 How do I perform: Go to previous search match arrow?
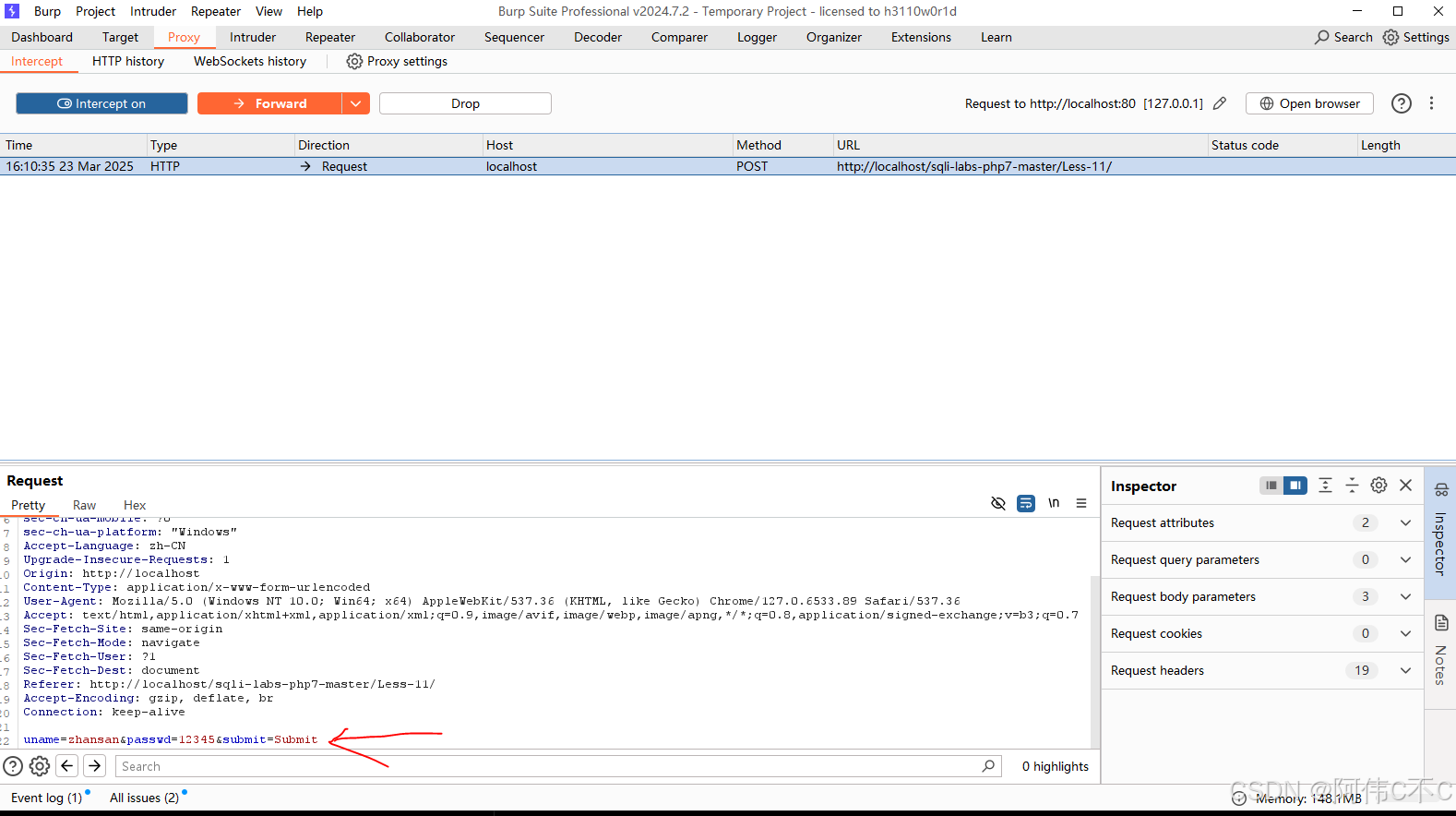tap(67, 766)
